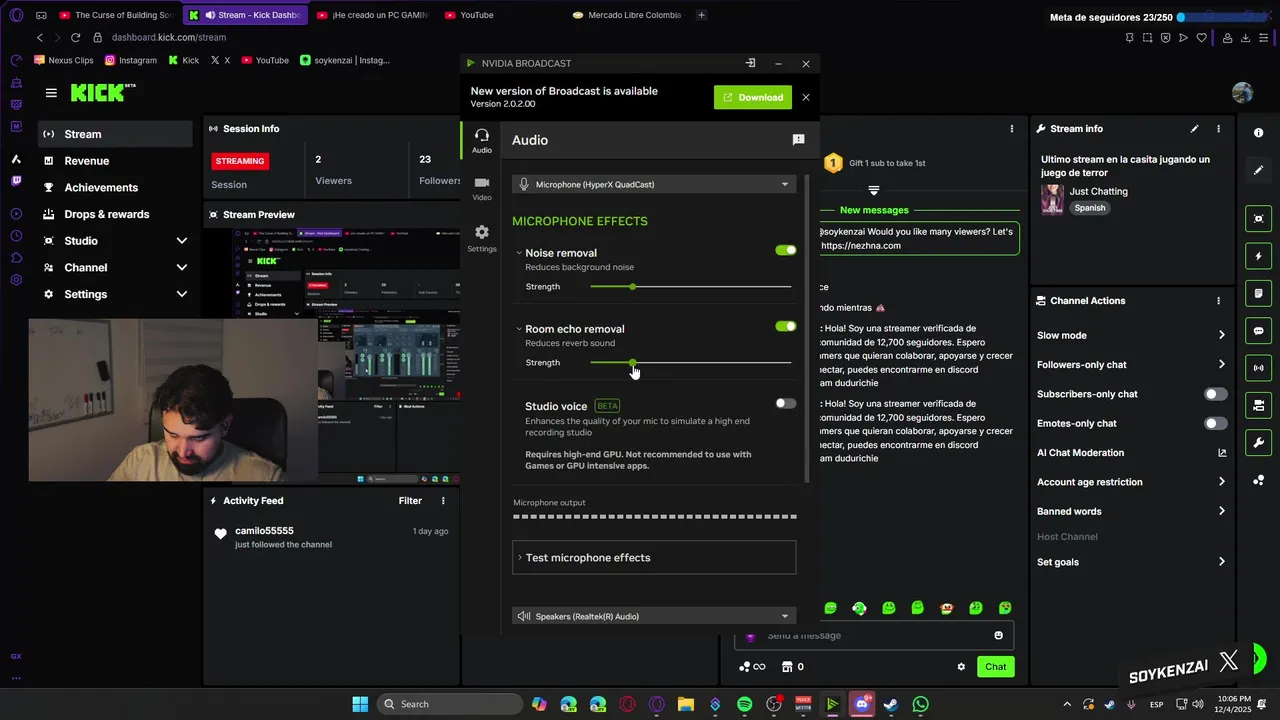The width and height of the screenshot is (1280, 720).
Task: Click Download for the new Broadcast version
Action: (753, 97)
